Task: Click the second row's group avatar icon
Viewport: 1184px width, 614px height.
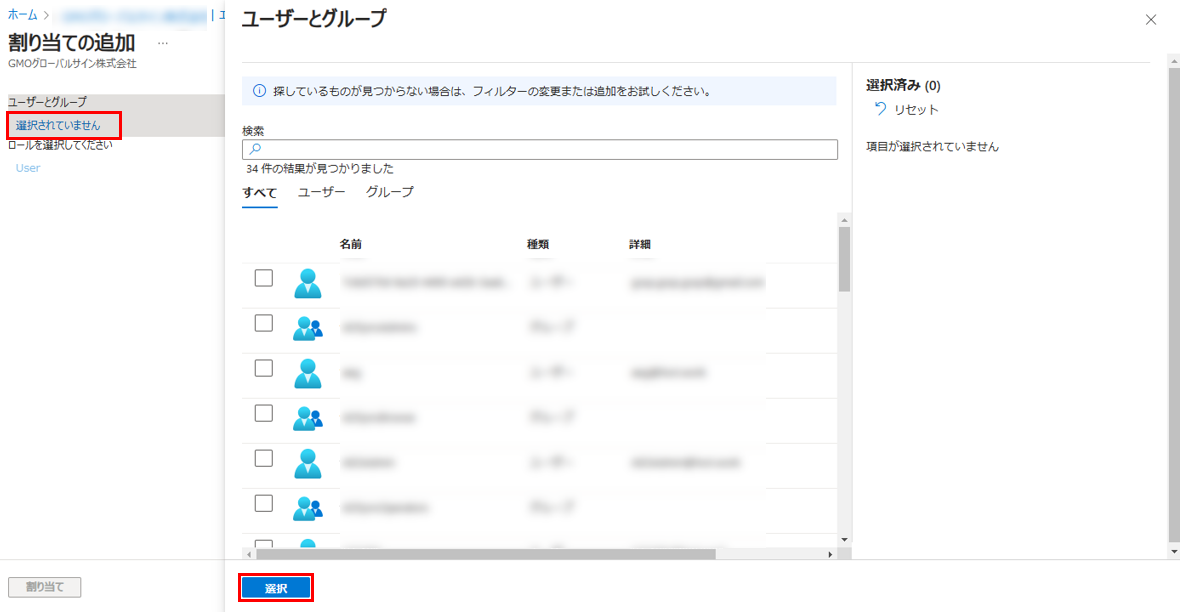Action: (307, 329)
